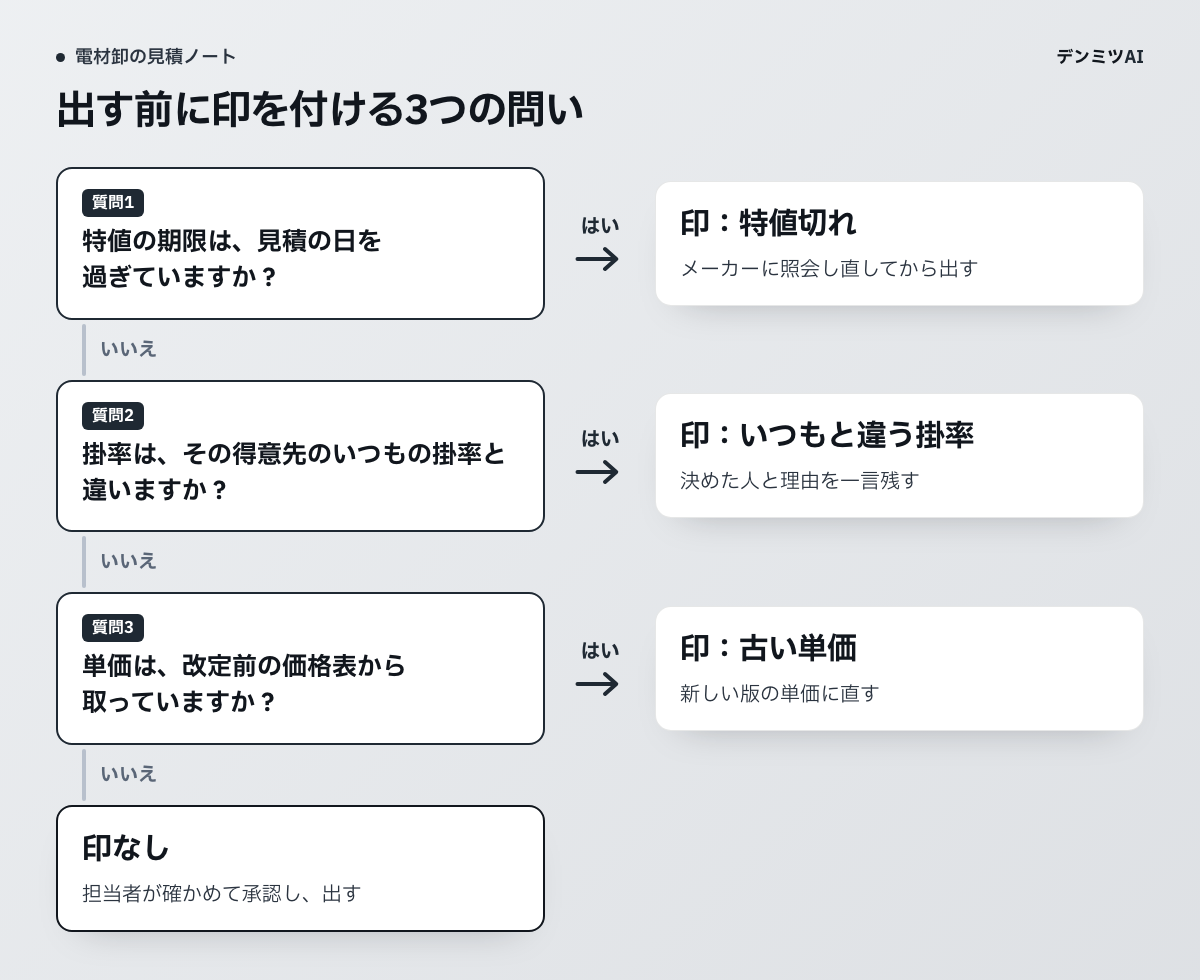Screen dimensions: 1200x980
Task: Click the いいえ label below 質問2
Action: pyautogui.click(x=128, y=561)
